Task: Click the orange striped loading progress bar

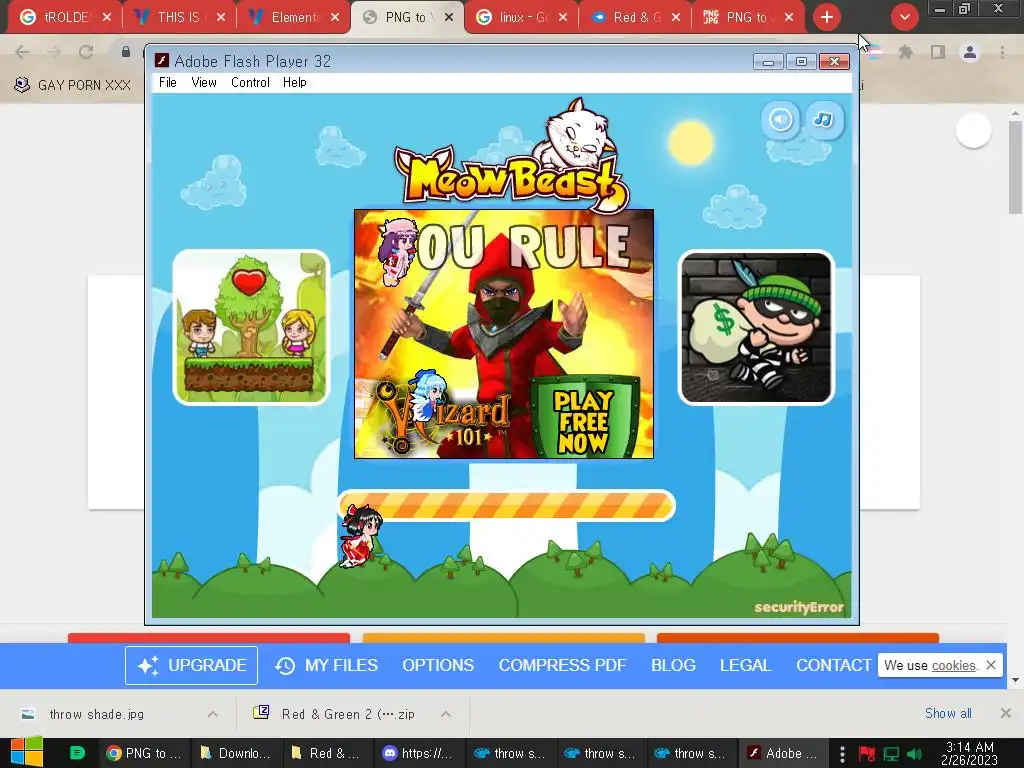Action: click(506, 505)
